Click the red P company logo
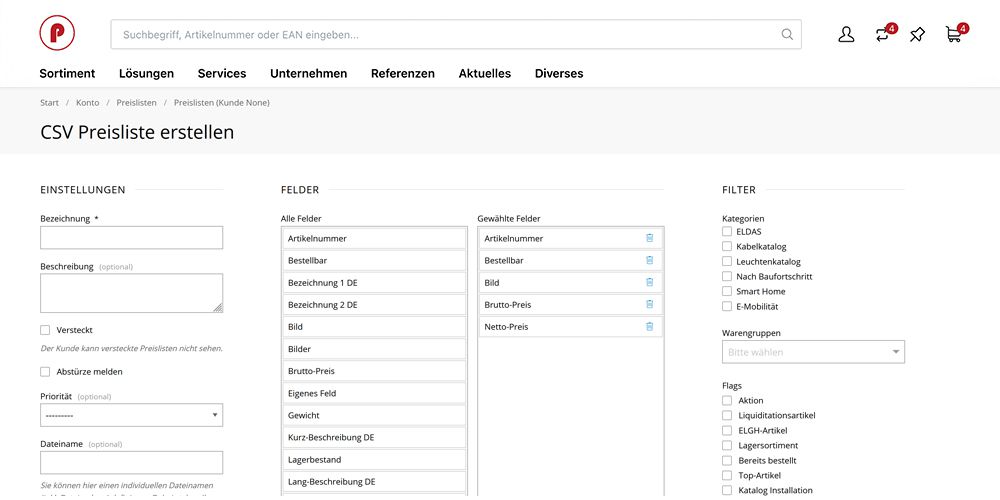This screenshot has width=1000, height=500. click(57, 33)
